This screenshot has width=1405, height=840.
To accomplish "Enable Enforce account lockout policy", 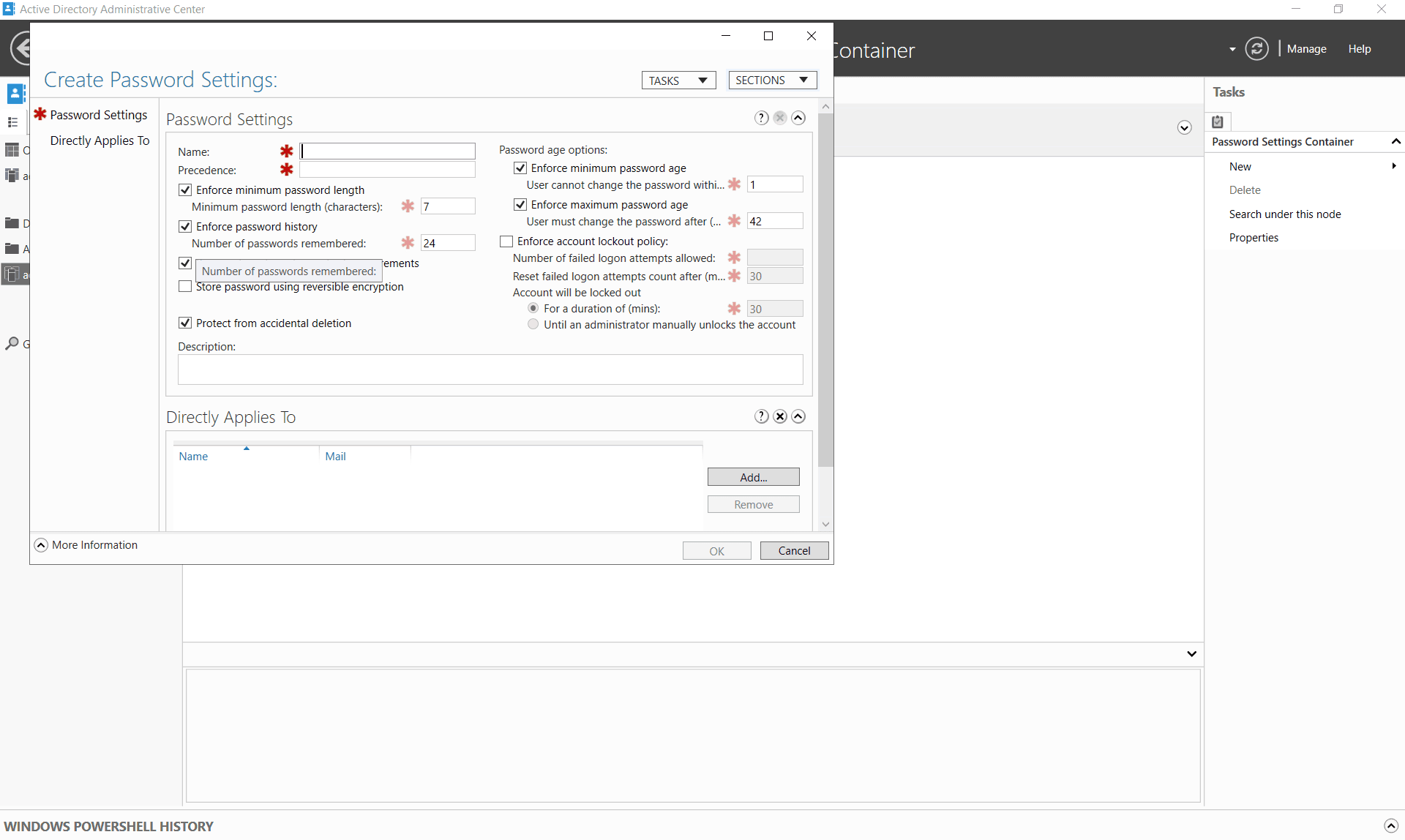I will (505, 241).
